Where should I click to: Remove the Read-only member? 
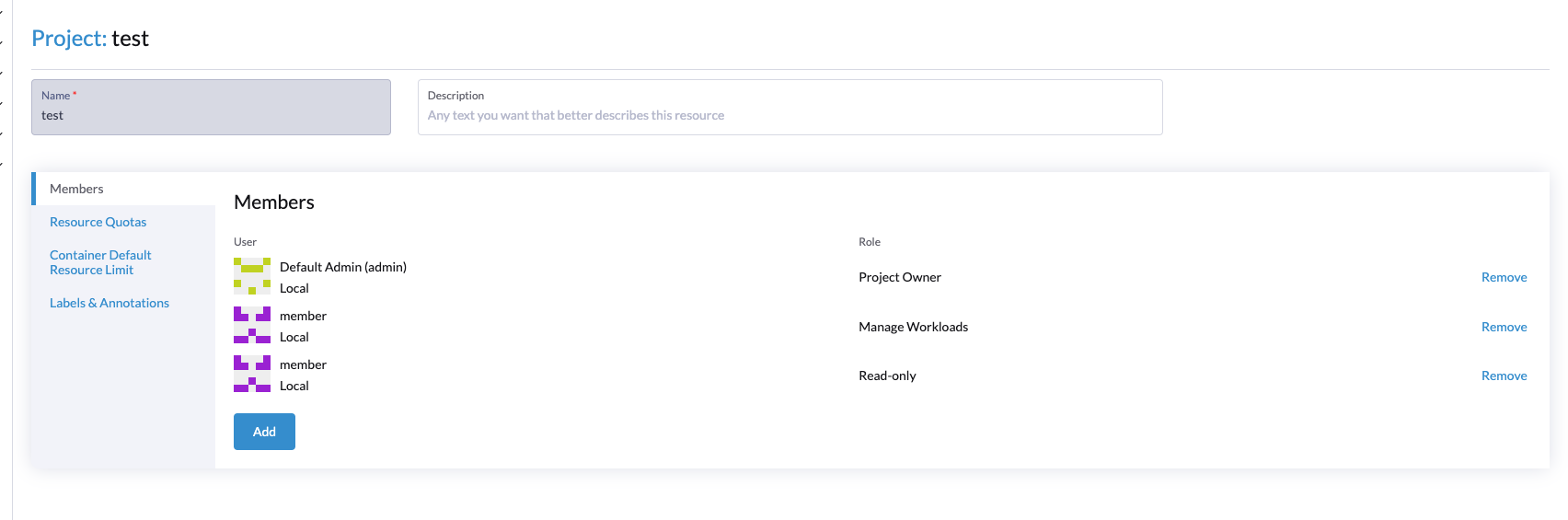click(x=1504, y=376)
